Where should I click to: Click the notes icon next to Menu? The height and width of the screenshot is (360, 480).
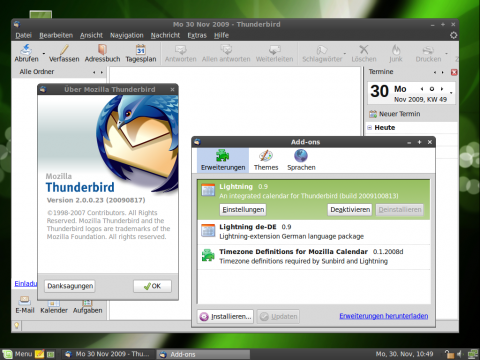pyautogui.click(x=40, y=354)
